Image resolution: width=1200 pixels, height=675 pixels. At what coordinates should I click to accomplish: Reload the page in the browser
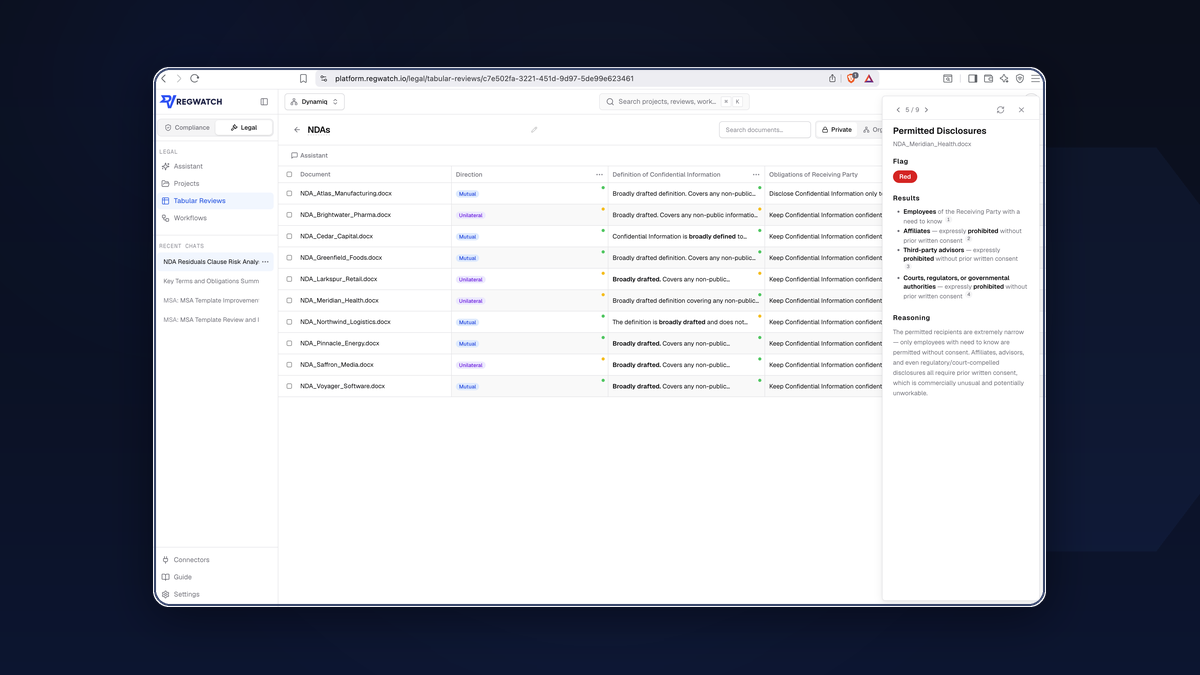coord(194,78)
